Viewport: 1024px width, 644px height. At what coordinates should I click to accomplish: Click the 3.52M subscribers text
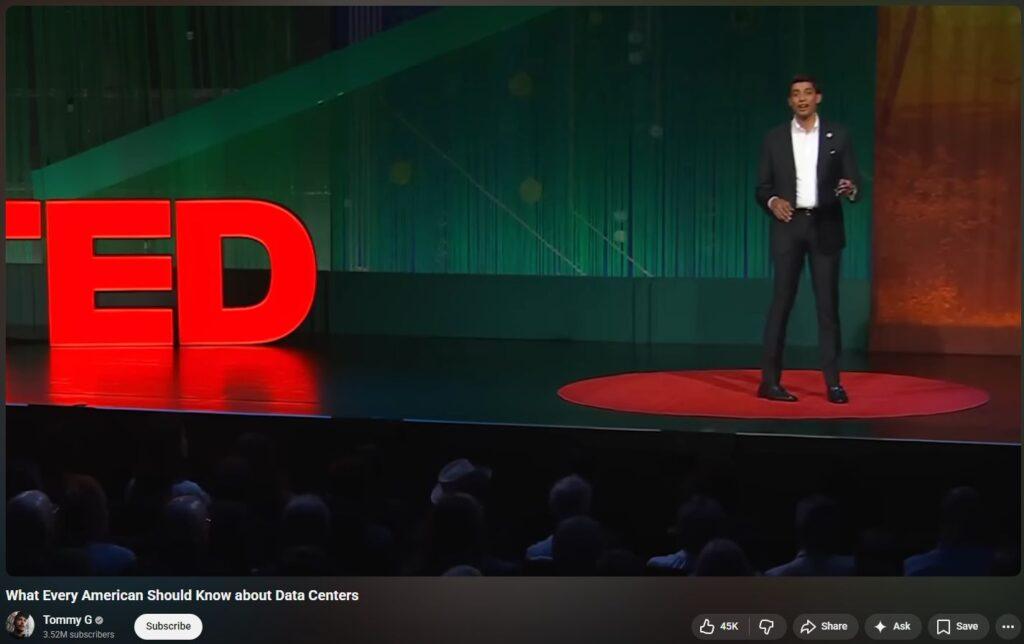pos(78,634)
